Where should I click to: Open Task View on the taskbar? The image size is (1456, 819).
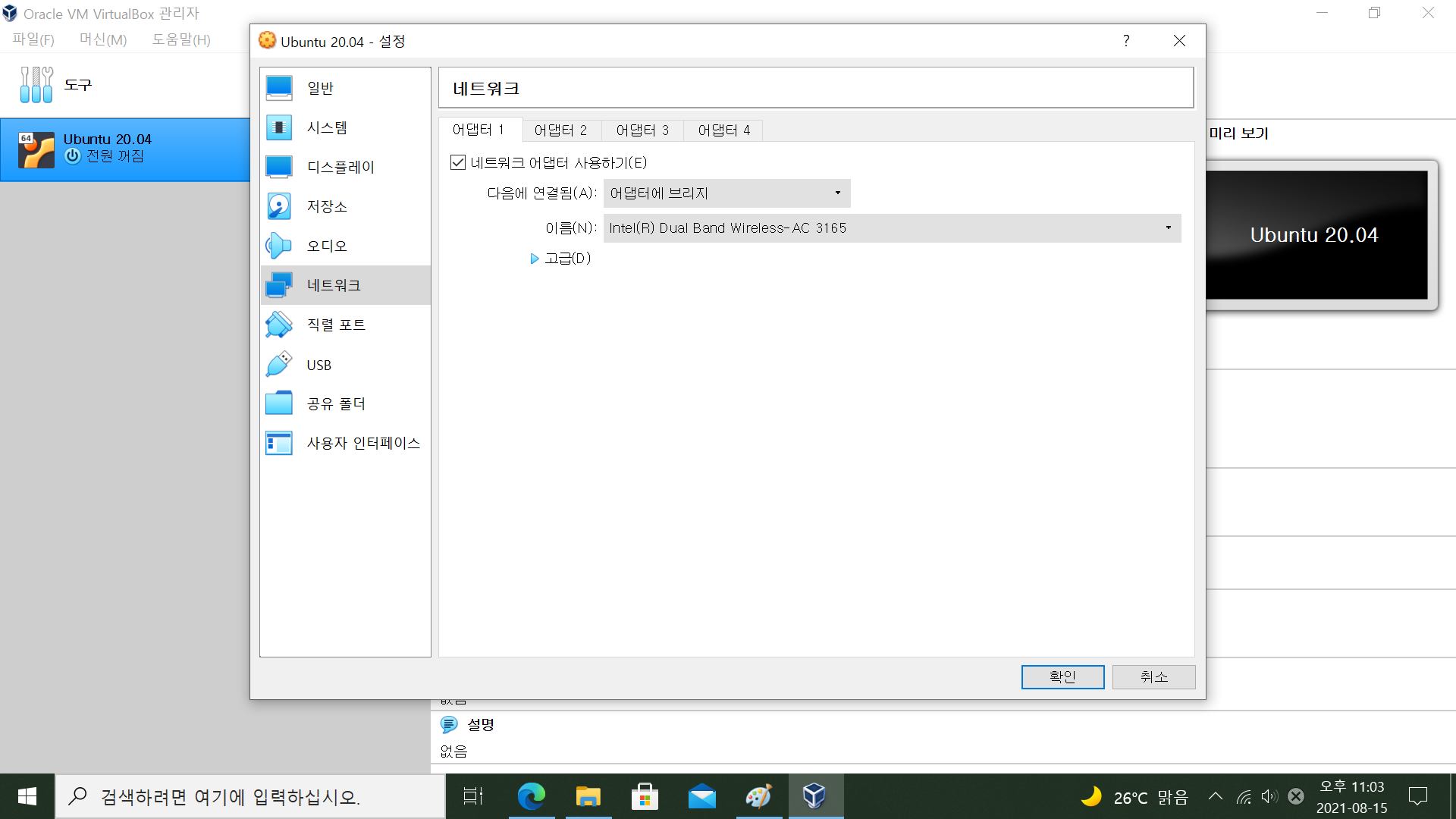pos(473,796)
